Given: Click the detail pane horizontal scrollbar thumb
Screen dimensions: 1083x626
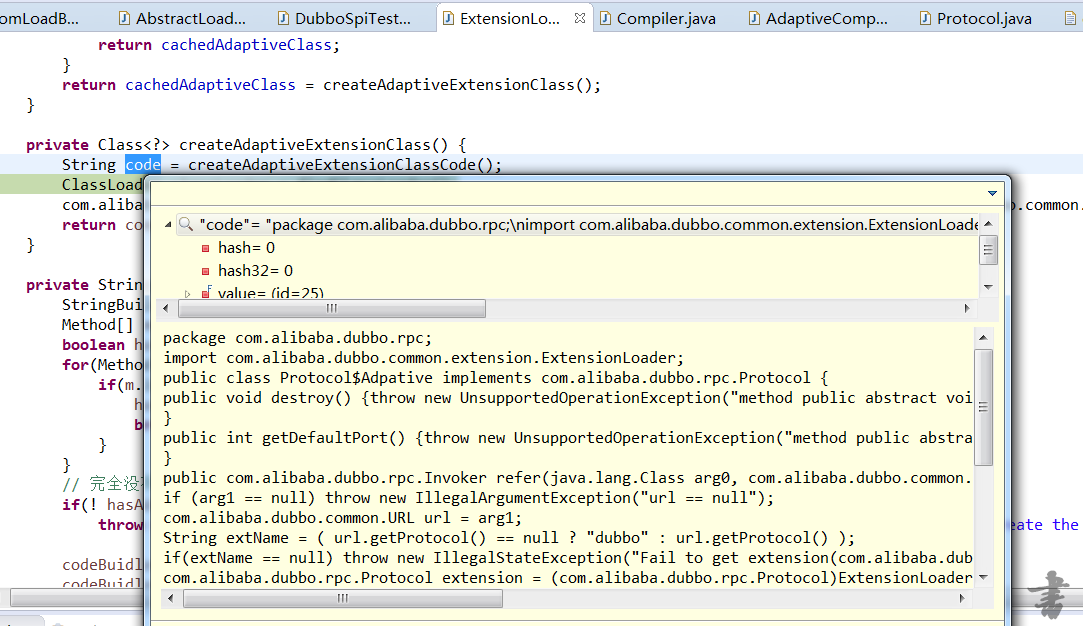Looking at the screenshot, I should [x=343, y=598].
